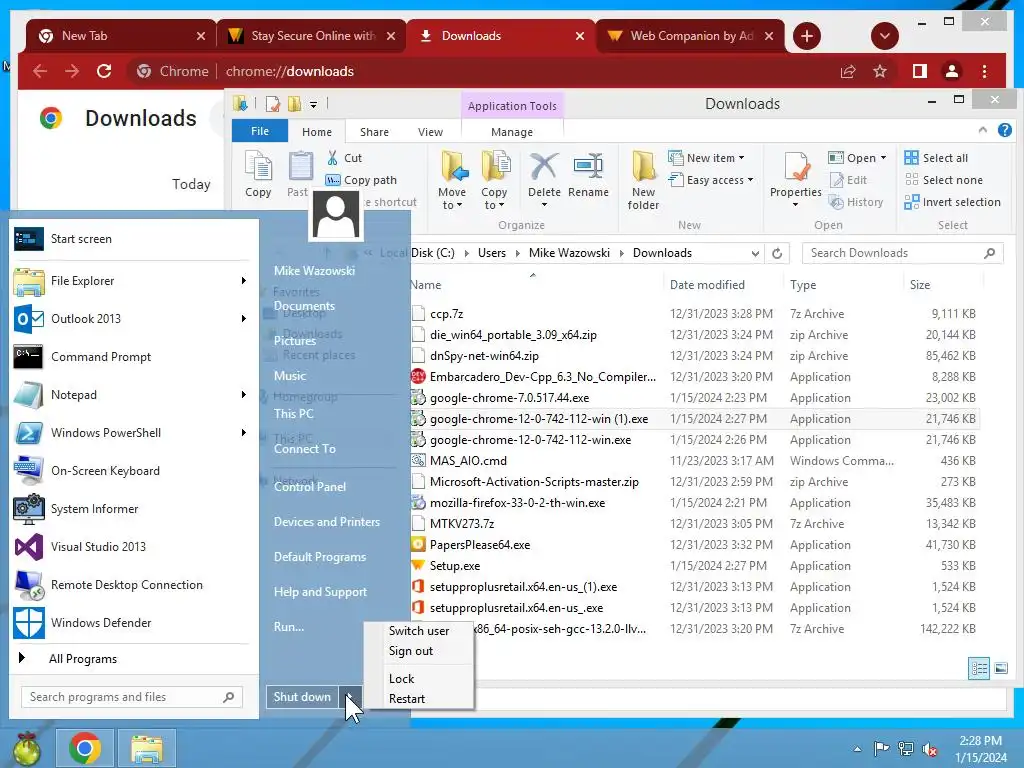
Task: Click the Delete X icon
Action: click(x=543, y=166)
